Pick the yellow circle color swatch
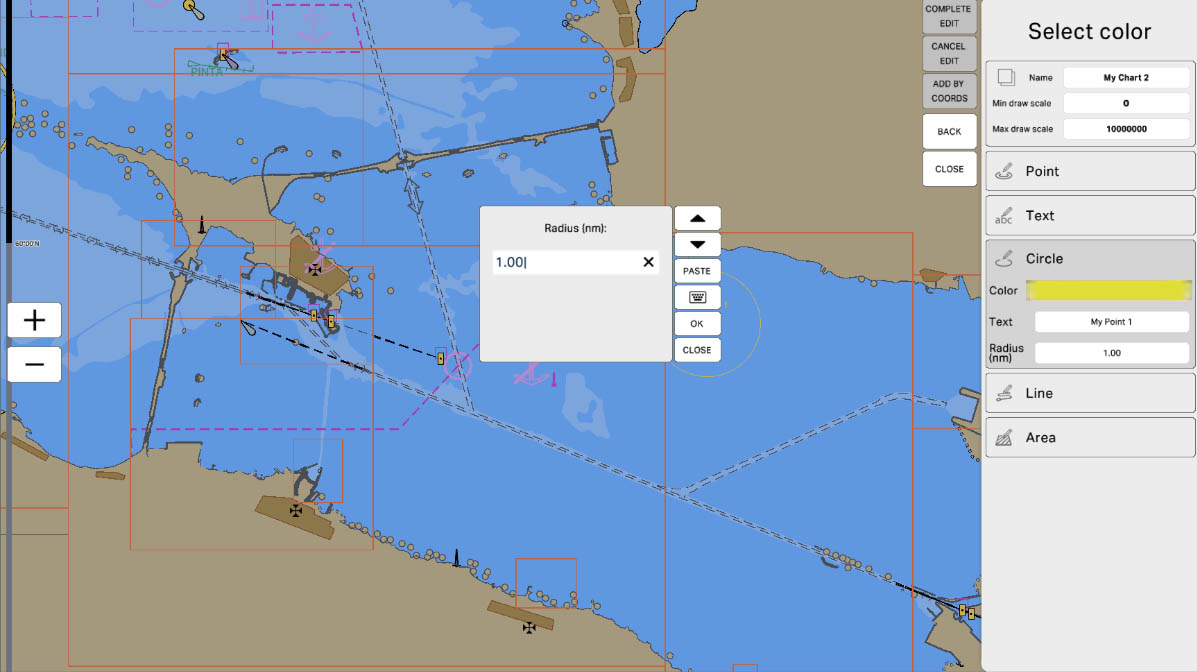The image size is (1197, 672). click(1108, 290)
